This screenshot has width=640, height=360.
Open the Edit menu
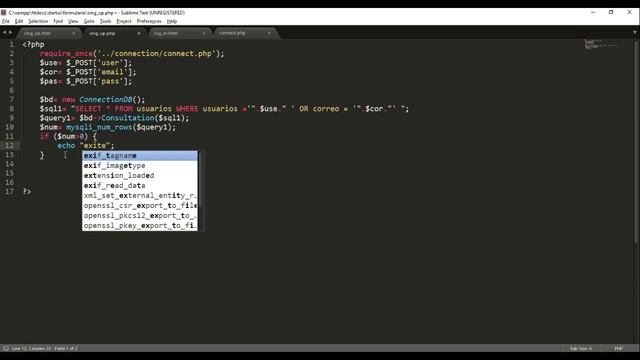(19, 21)
